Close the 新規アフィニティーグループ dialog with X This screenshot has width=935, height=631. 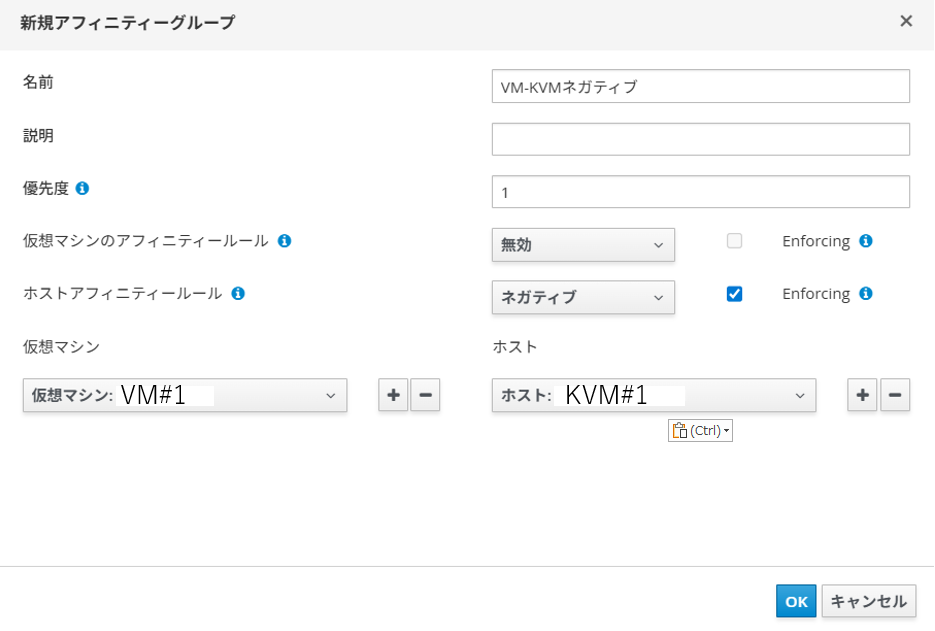point(906,21)
